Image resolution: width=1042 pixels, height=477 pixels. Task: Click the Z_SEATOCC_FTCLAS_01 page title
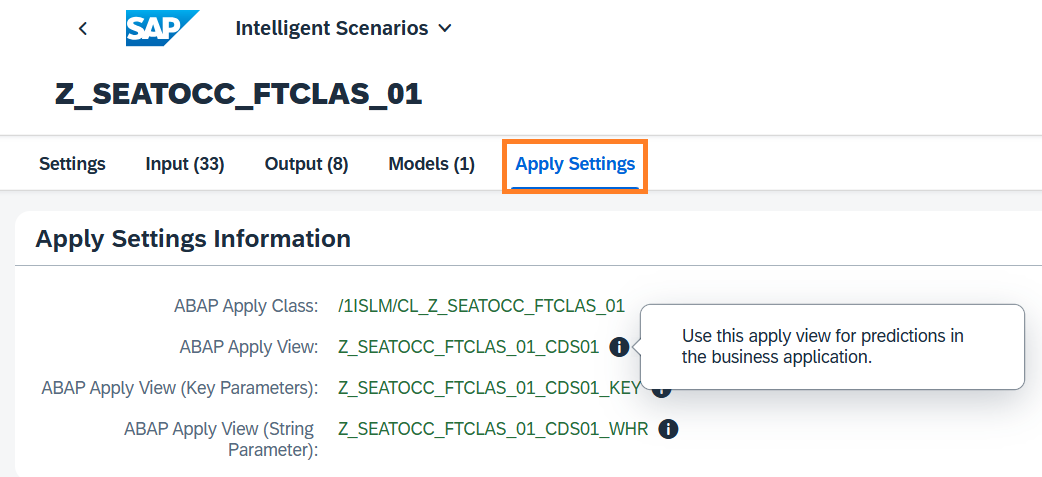pos(238,94)
